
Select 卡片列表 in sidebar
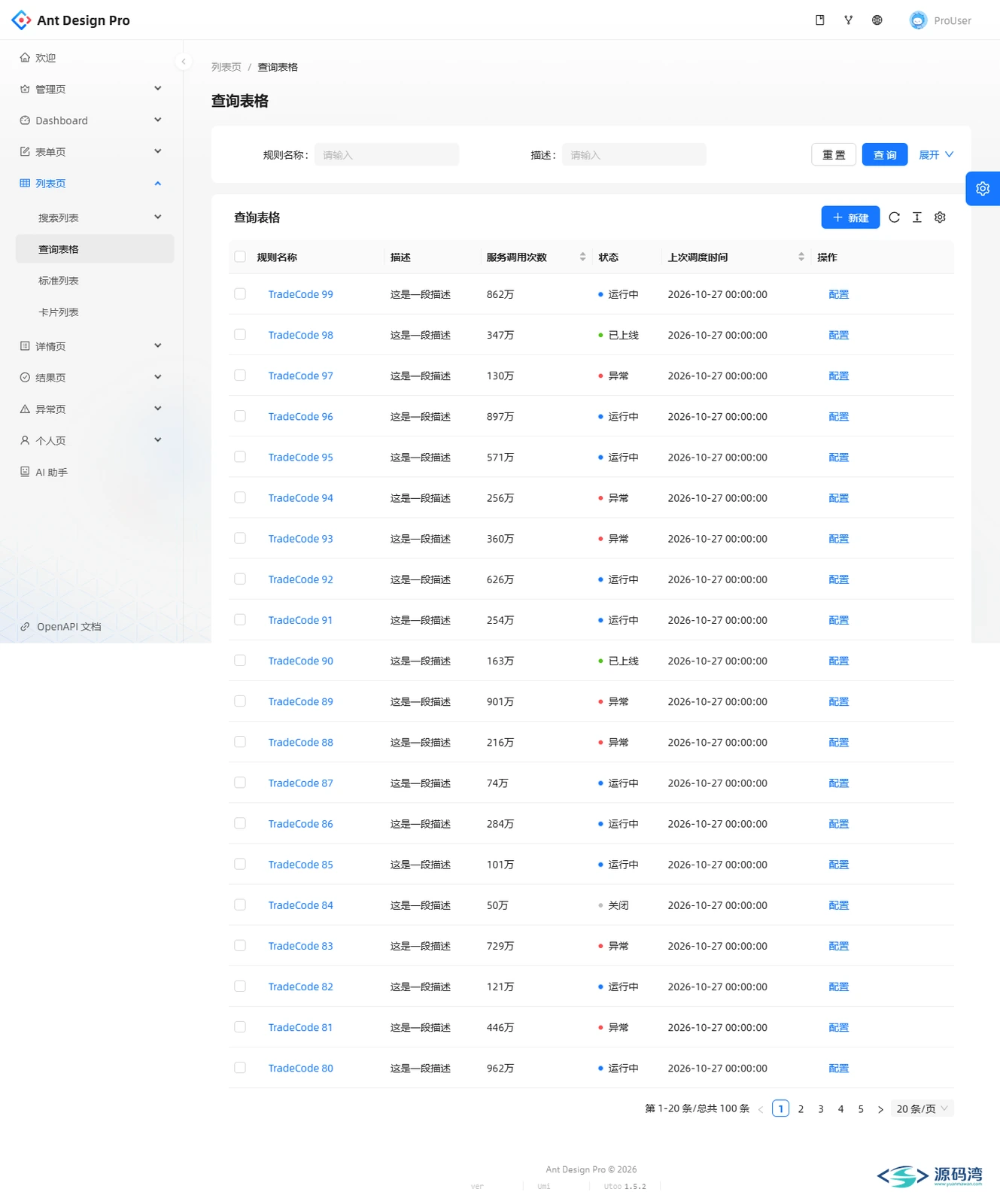(x=95, y=312)
